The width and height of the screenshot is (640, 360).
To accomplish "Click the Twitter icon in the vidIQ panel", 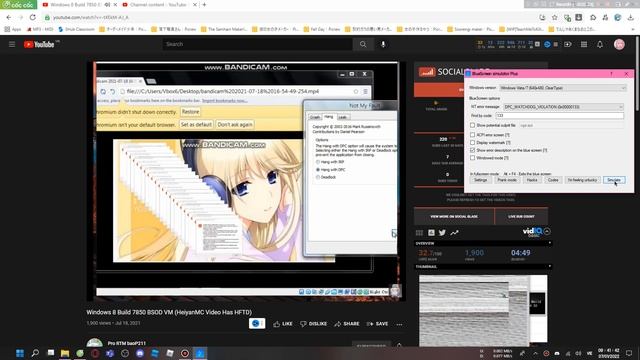I will [442, 233].
